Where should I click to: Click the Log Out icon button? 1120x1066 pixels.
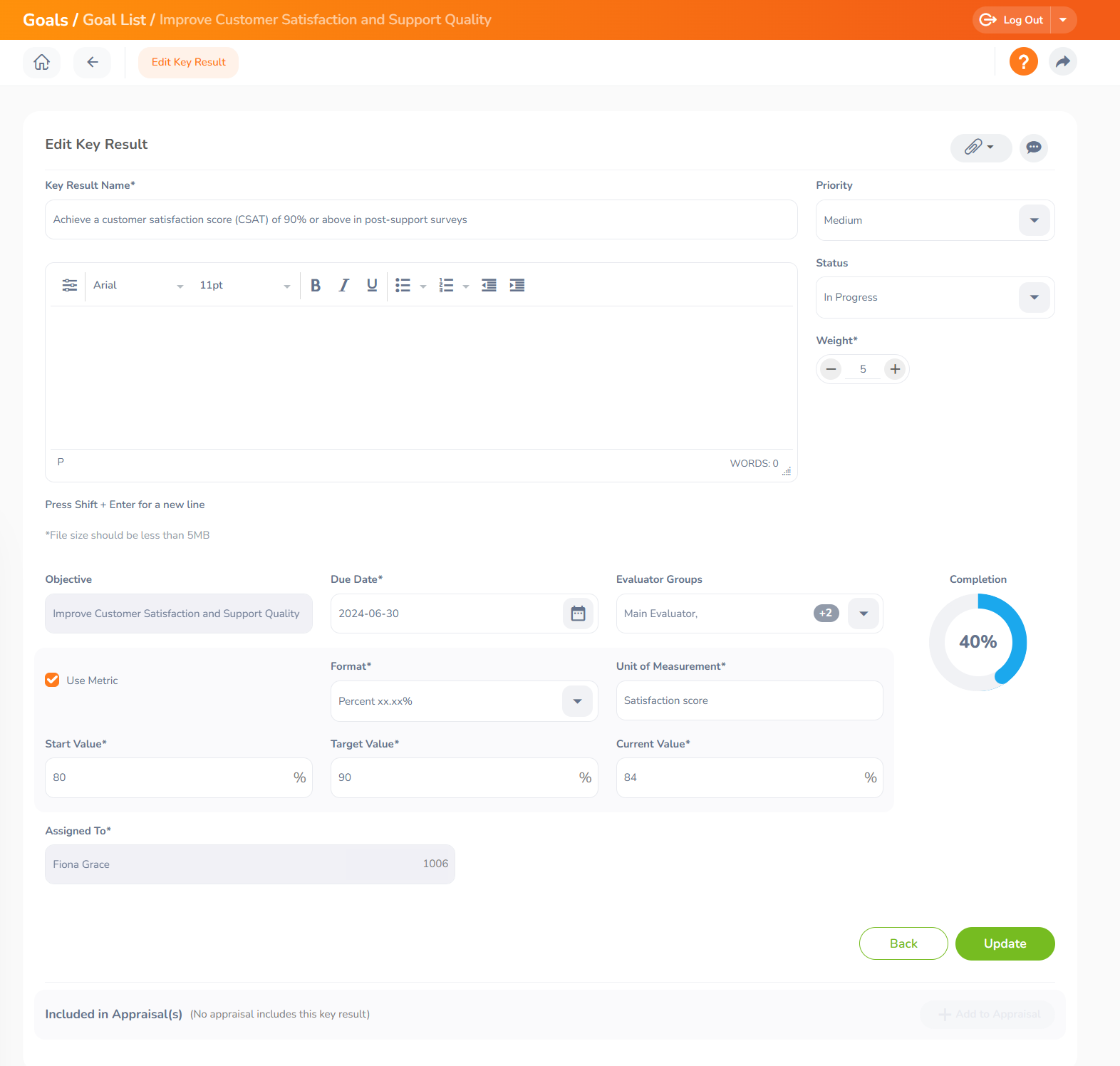[x=1012, y=20]
